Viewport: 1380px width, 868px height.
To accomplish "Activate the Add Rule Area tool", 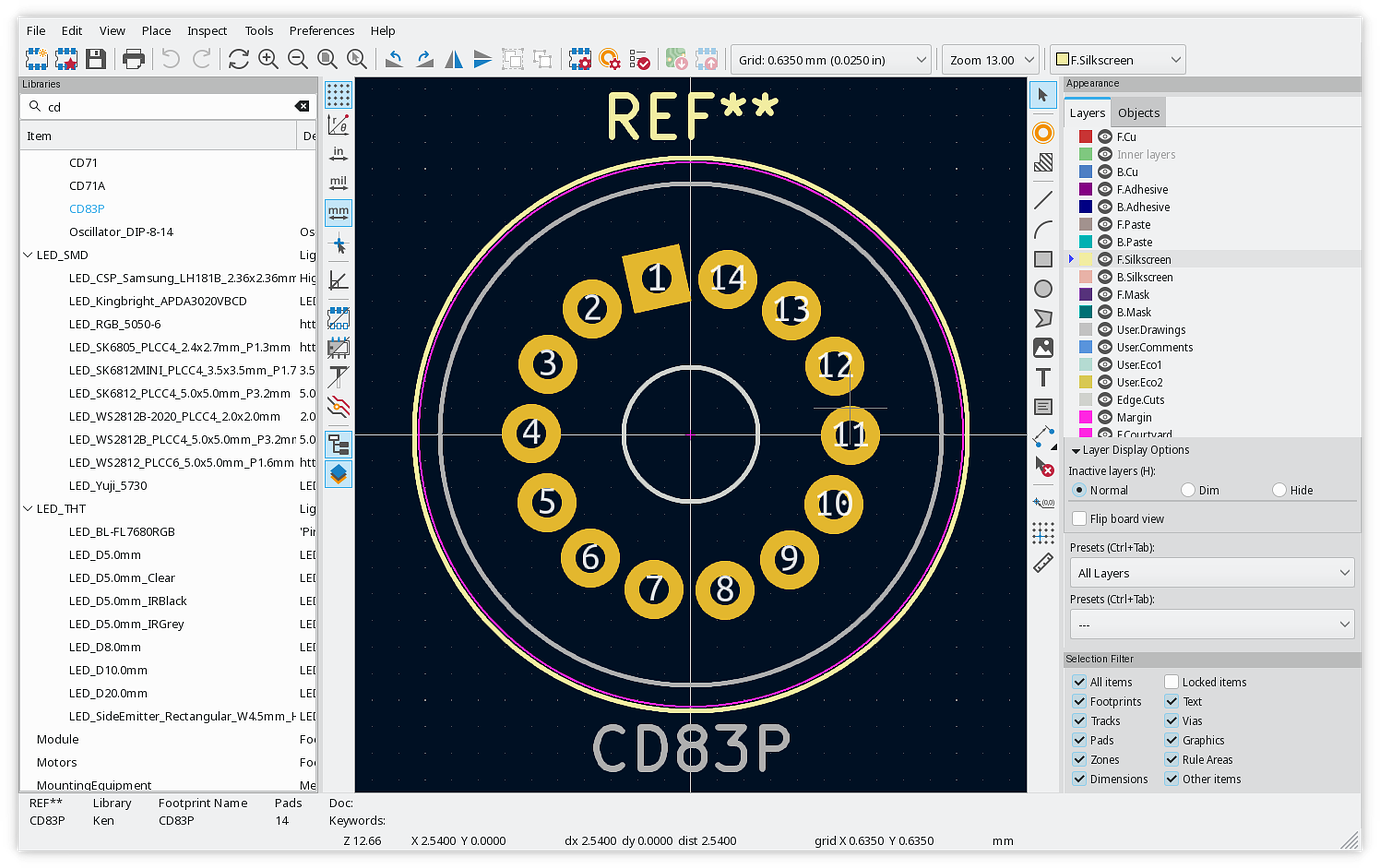I will [x=1043, y=163].
